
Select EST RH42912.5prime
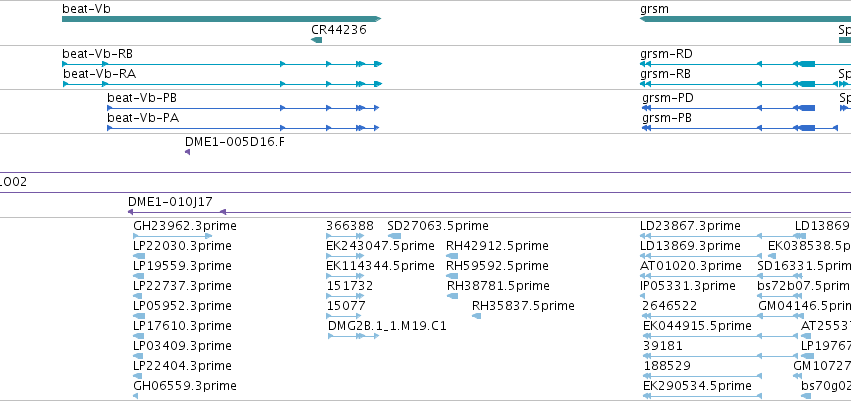click(452, 256)
